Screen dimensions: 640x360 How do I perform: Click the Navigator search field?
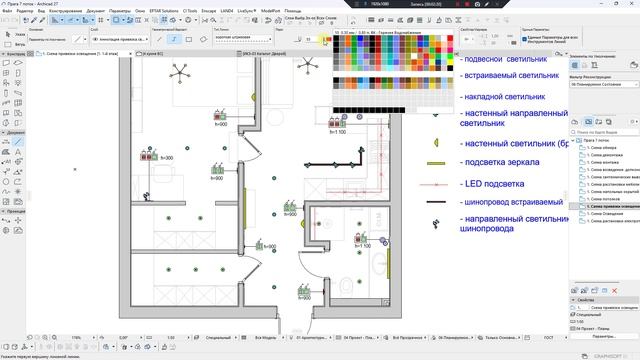point(604,132)
